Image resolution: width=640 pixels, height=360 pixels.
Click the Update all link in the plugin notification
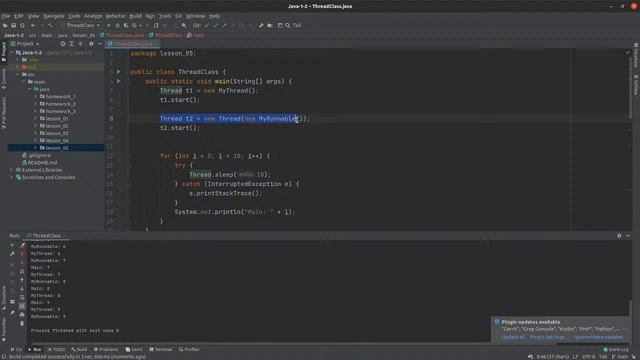[x=513, y=337]
